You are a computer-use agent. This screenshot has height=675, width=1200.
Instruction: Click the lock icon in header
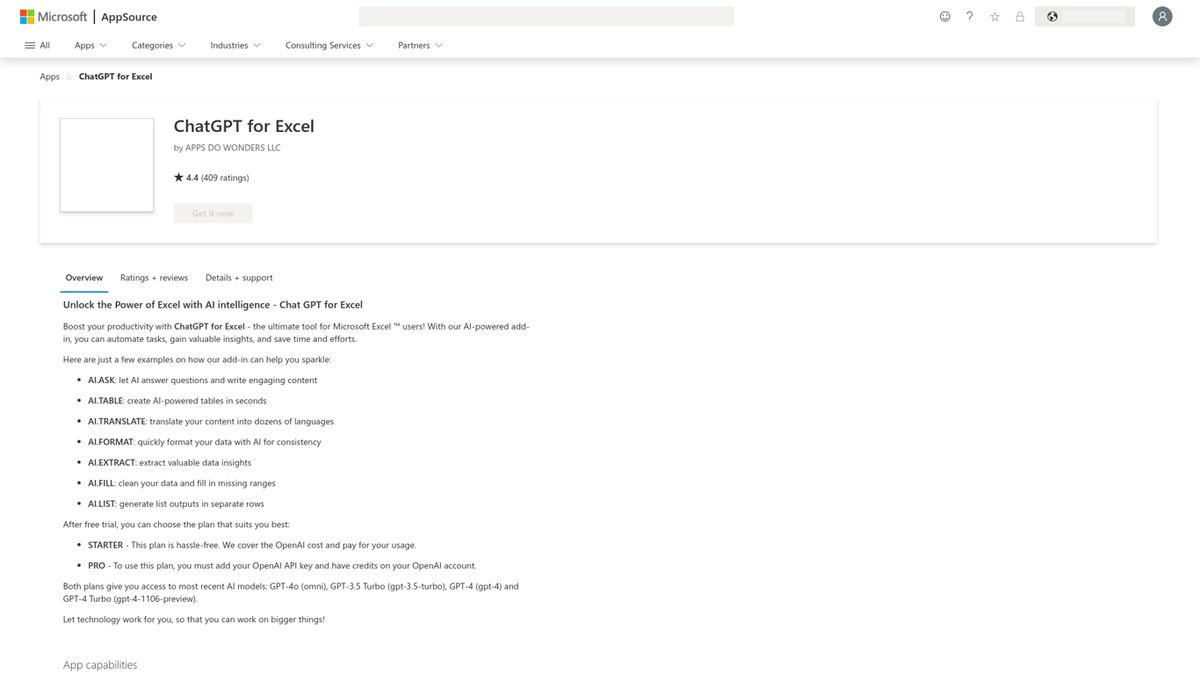[x=1020, y=17]
